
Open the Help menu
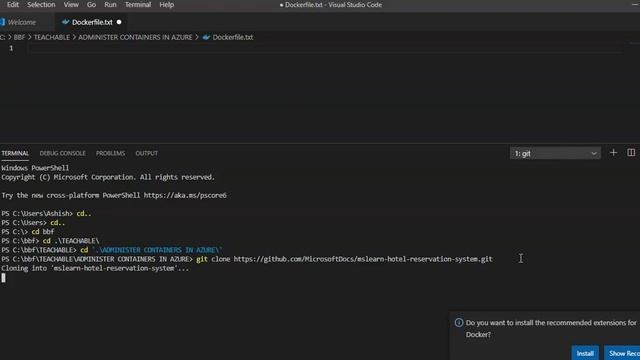pos(167,5)
